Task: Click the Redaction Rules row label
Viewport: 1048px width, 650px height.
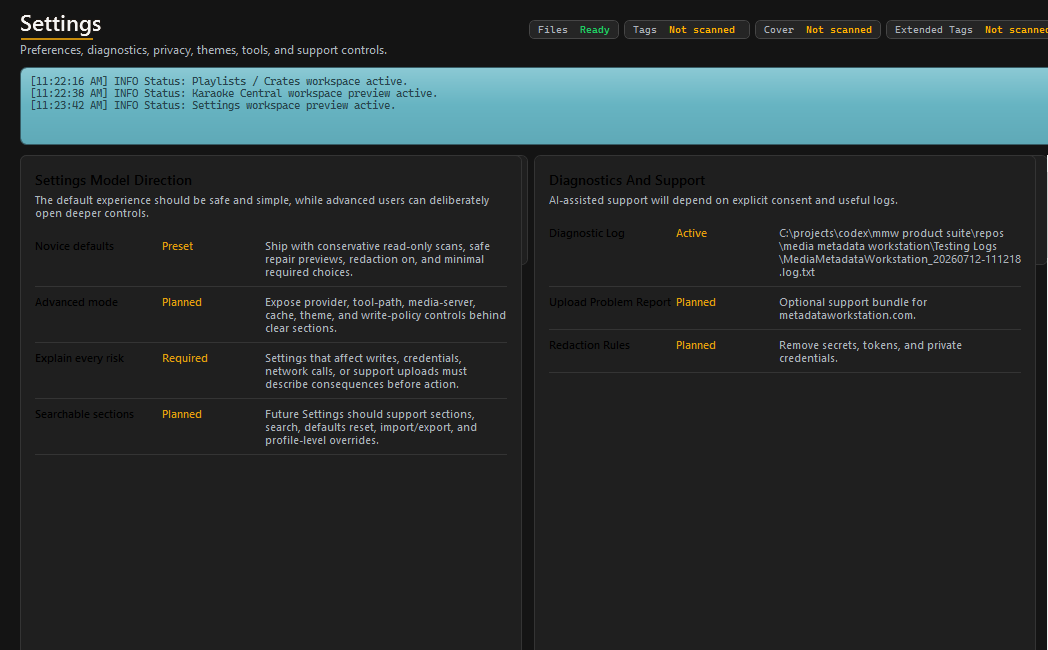Action: click(590, 345)
